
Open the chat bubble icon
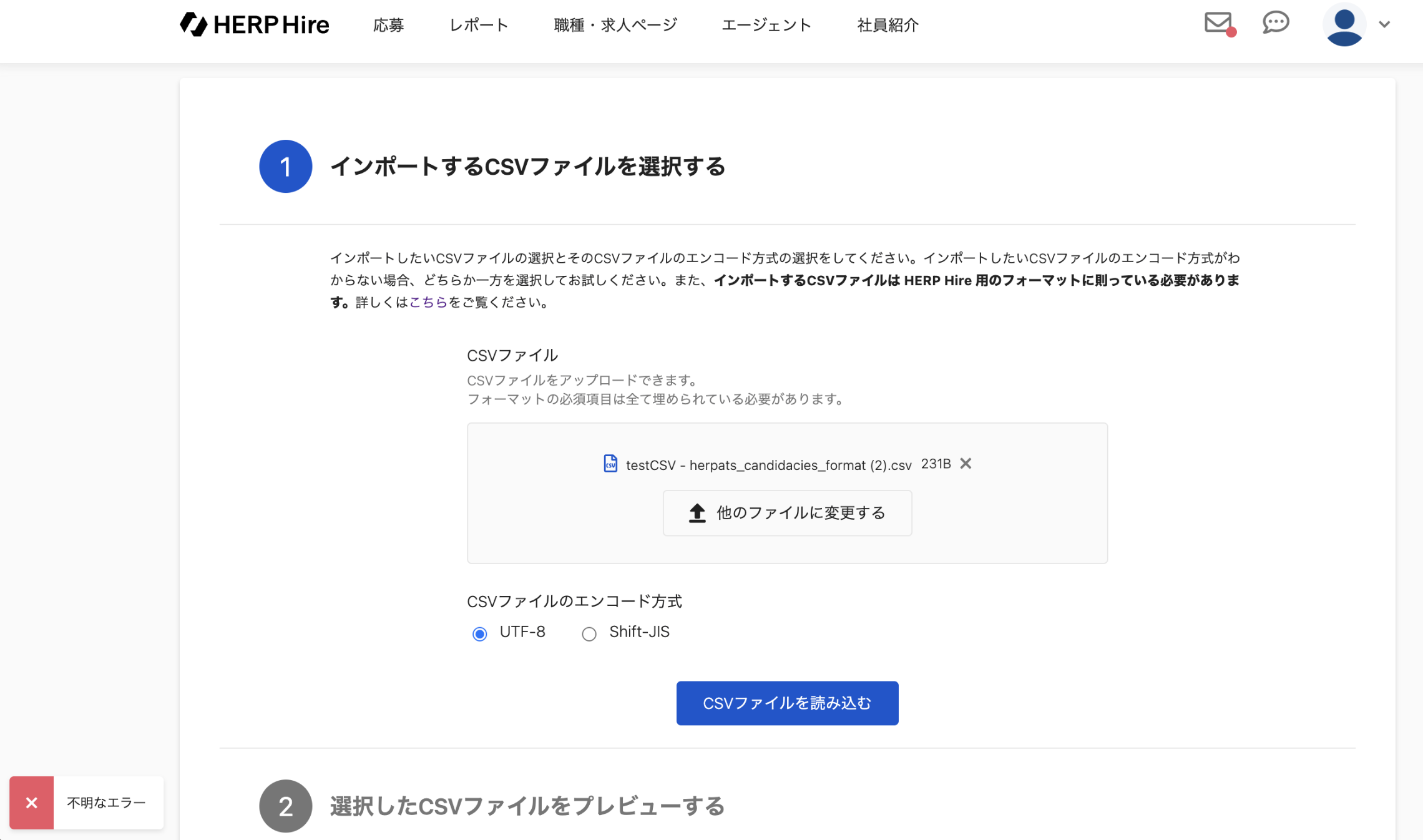1275,23
